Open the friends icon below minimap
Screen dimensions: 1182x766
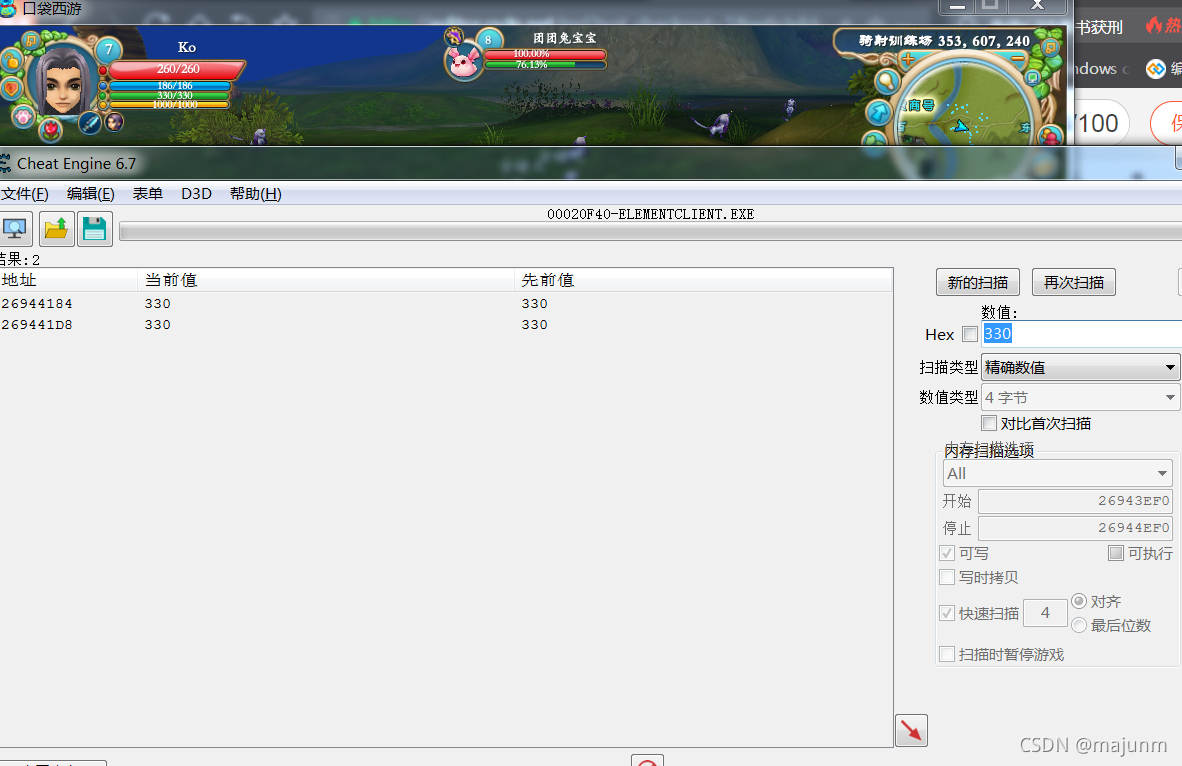(1050, 136)
